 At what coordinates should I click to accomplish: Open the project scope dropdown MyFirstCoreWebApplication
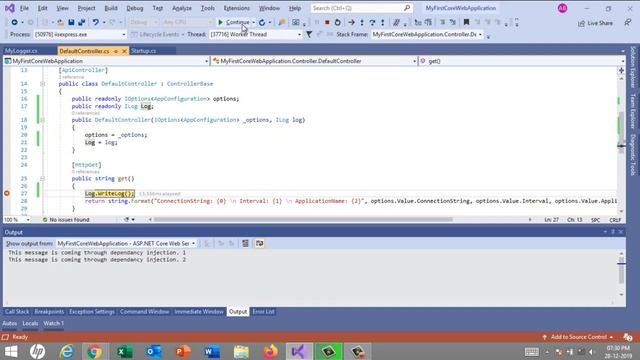coord(106,61)
